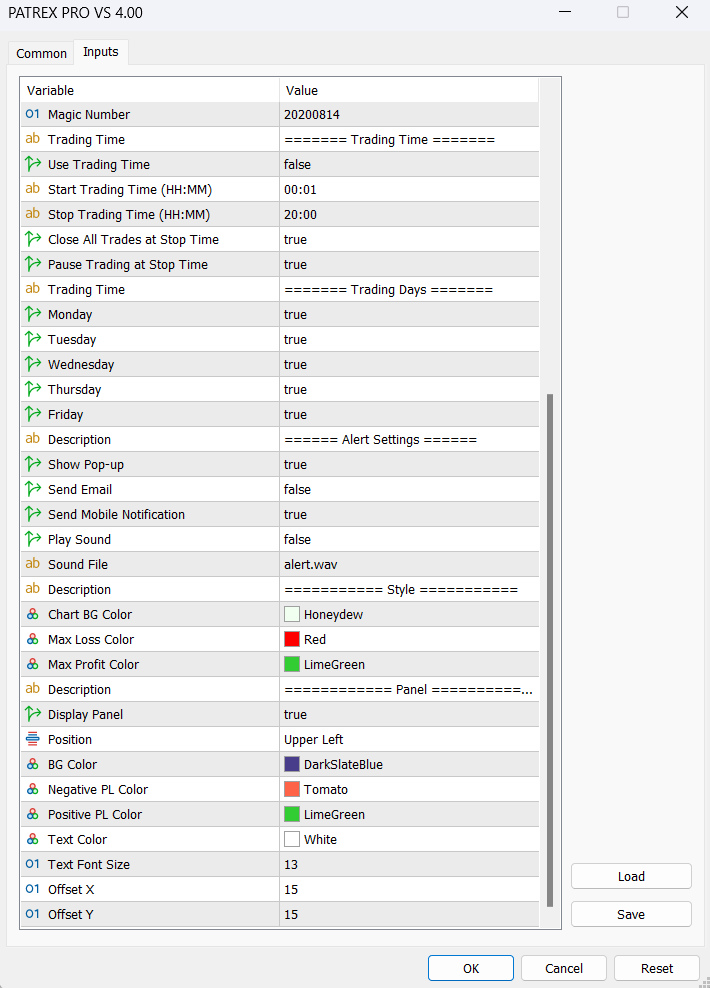Image resolution: width=710 pixels, height=988 pixels.
Task: Click the boolean icon beside Display Panel
Action: 33,714
